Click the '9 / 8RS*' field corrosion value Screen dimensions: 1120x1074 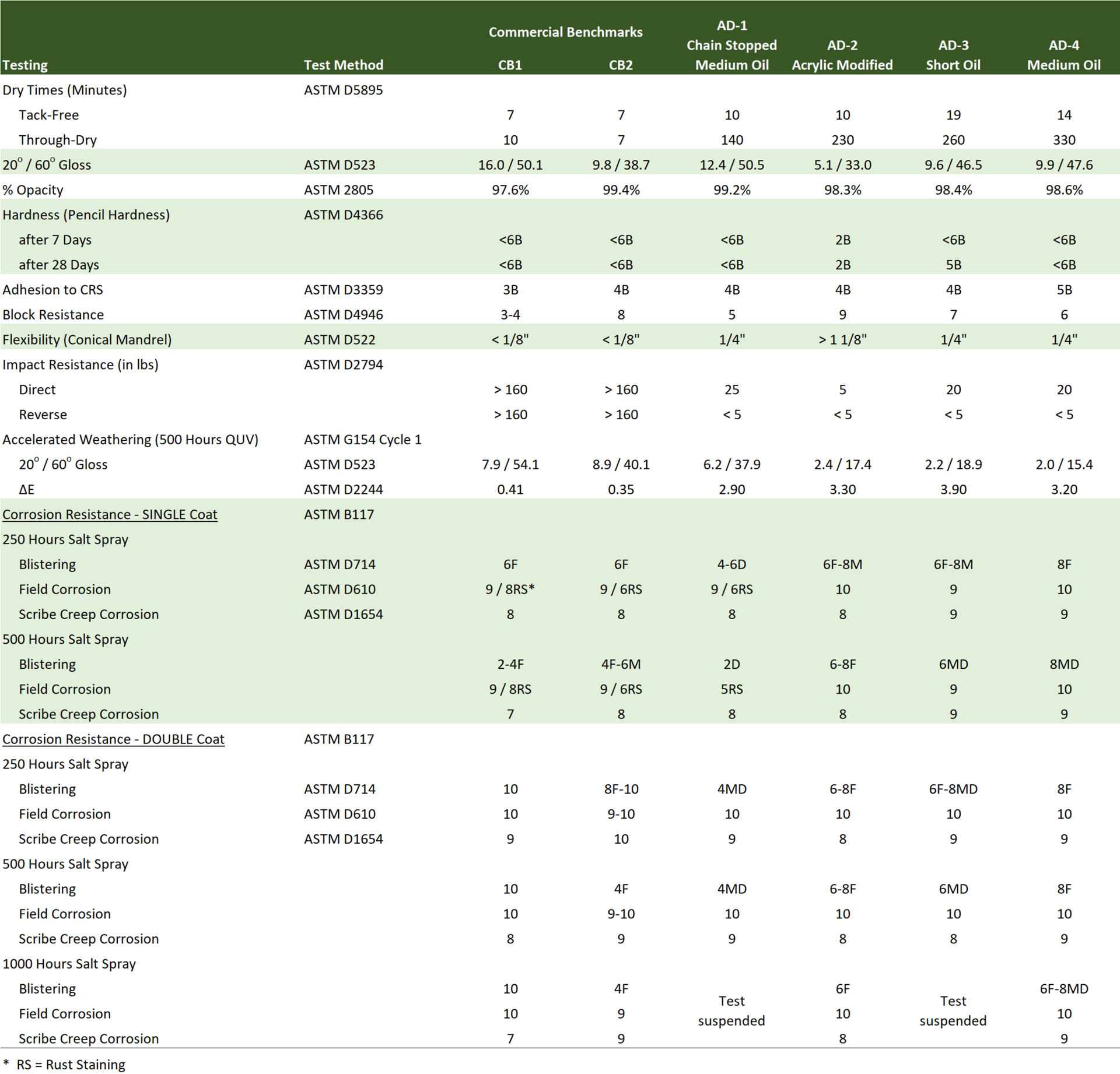pyautogui.click(x=510, y=589)
